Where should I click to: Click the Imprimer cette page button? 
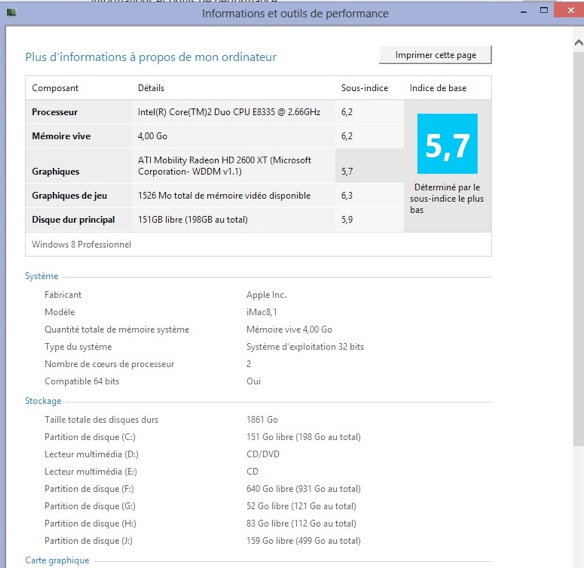435,55
